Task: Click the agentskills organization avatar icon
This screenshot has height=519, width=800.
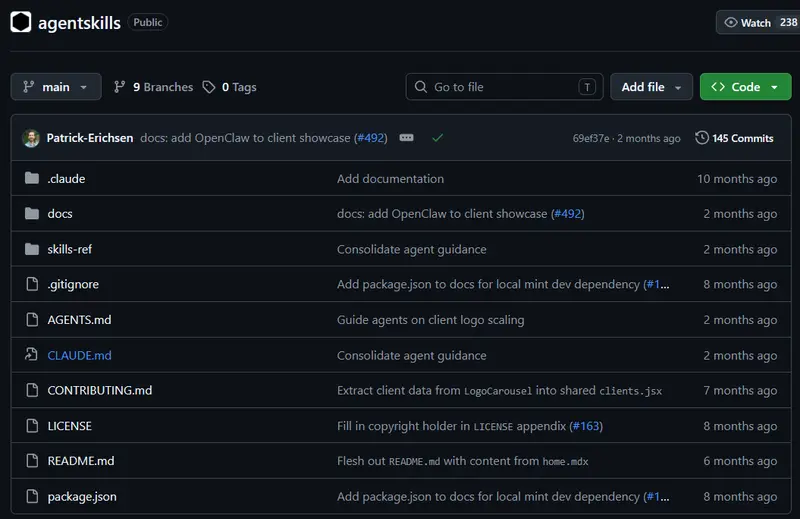Action: click(21, 22)
